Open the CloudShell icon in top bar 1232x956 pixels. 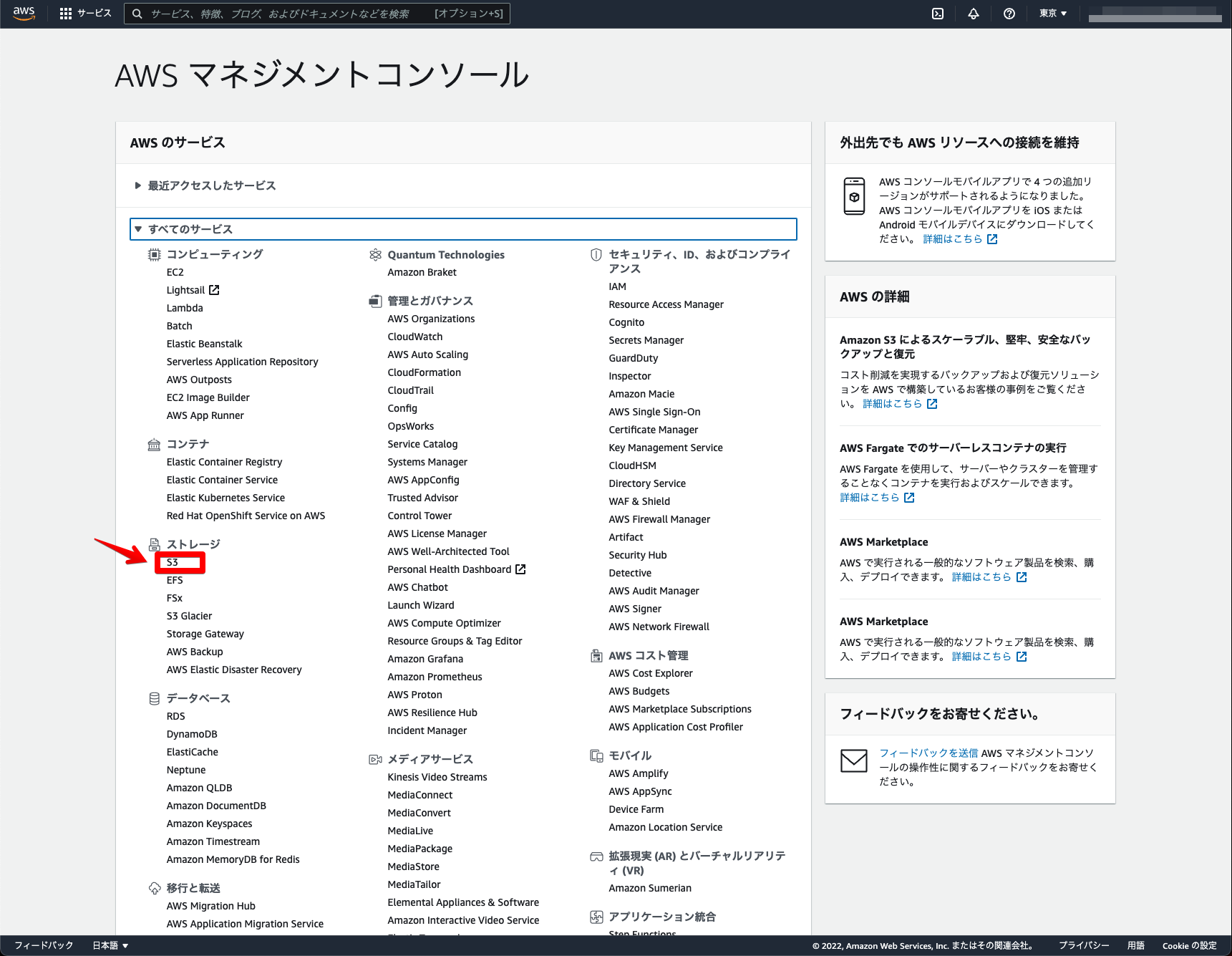point(938,14)
